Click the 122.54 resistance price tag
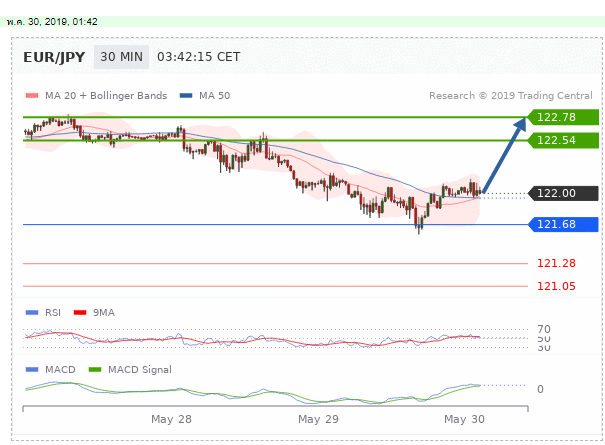 (563, 140)
